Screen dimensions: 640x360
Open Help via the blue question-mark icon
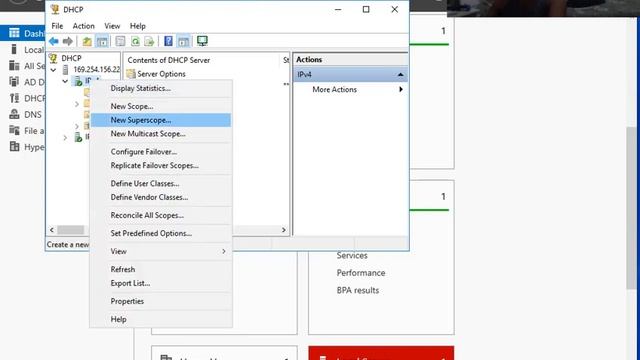click(168, 41)
